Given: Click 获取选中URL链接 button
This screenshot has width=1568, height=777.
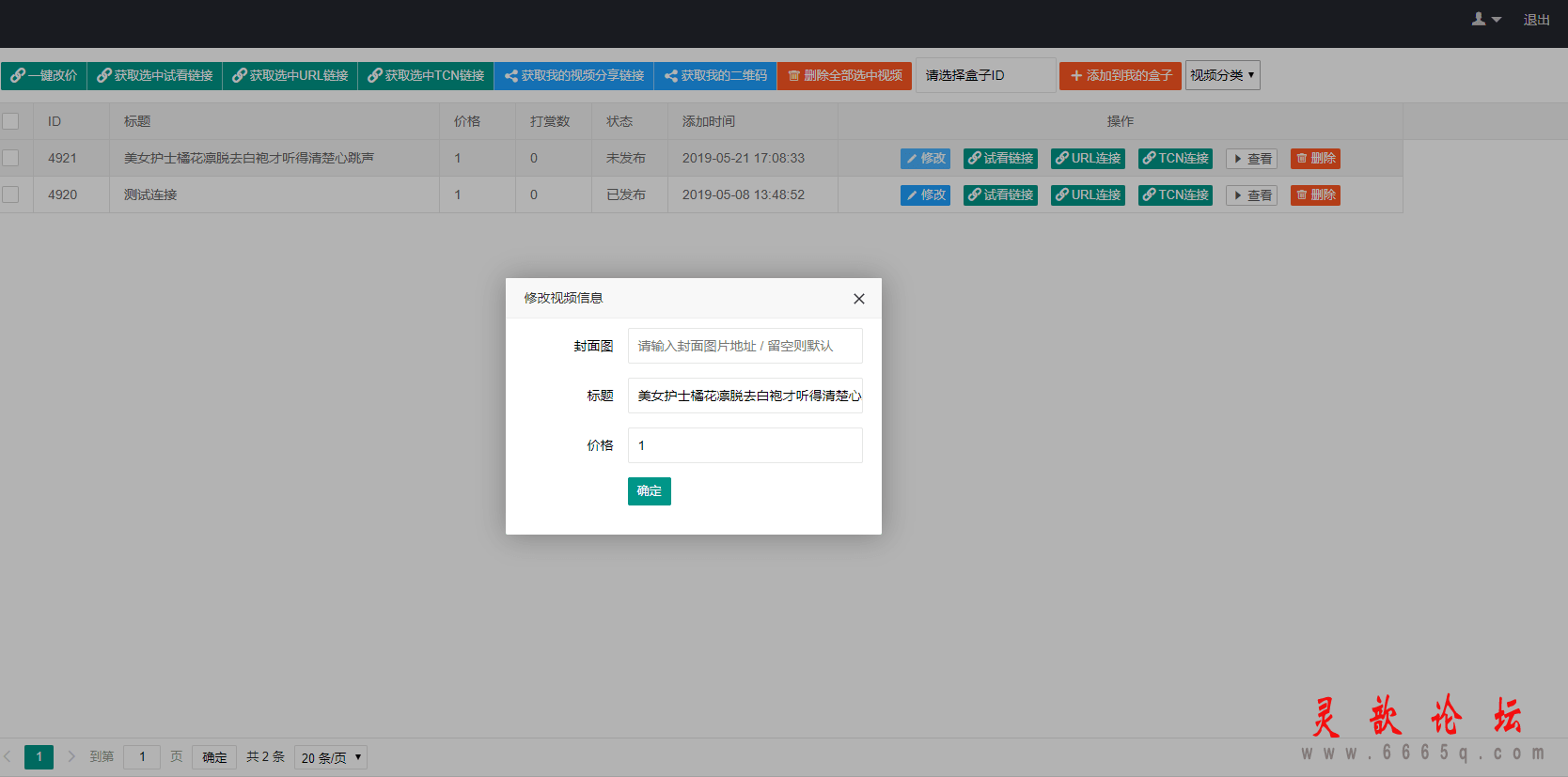Looking at the screenshot, I should (x=290, y=75).
